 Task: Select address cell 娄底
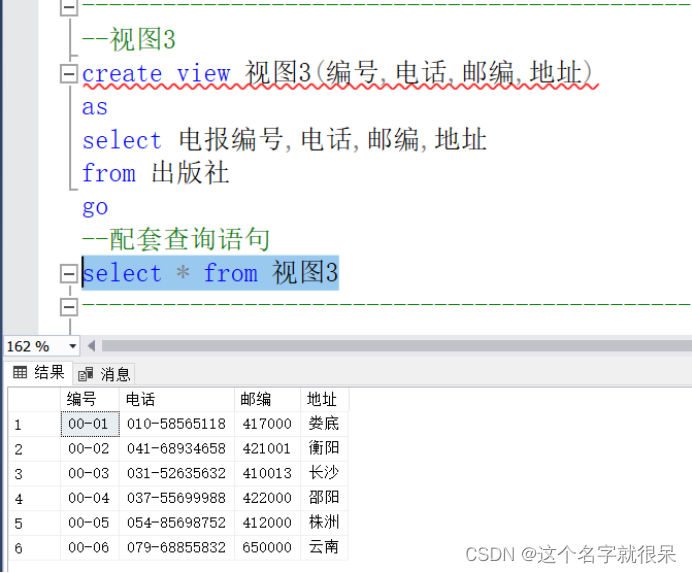click(x=324, y=424)
